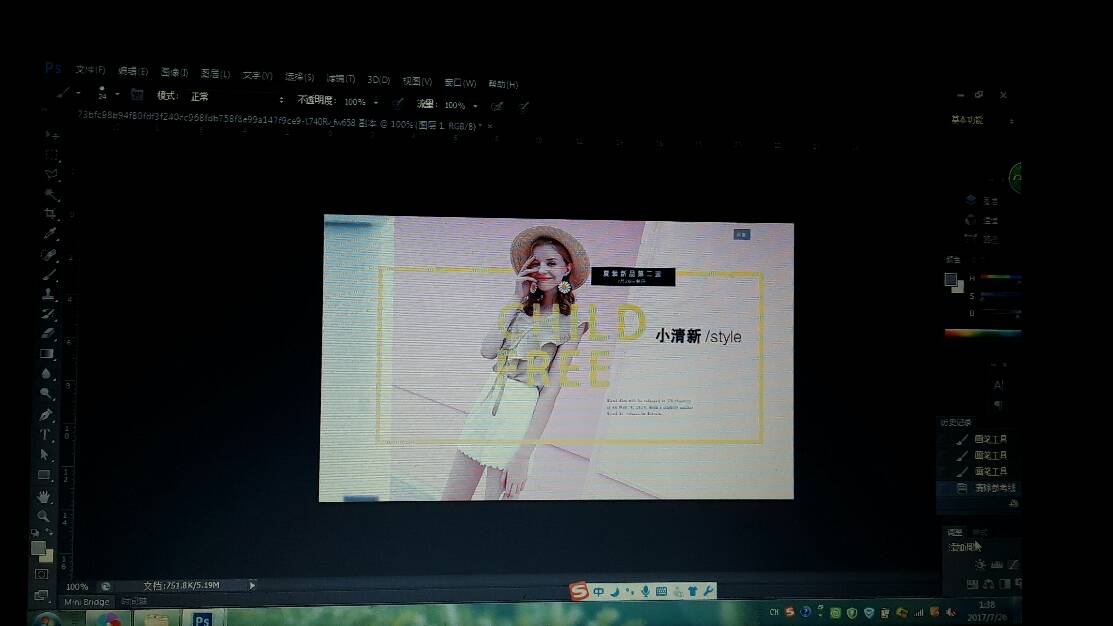Open the 编辑(E) menu
Screen dimensions: 1113x626
coord(133,71)
